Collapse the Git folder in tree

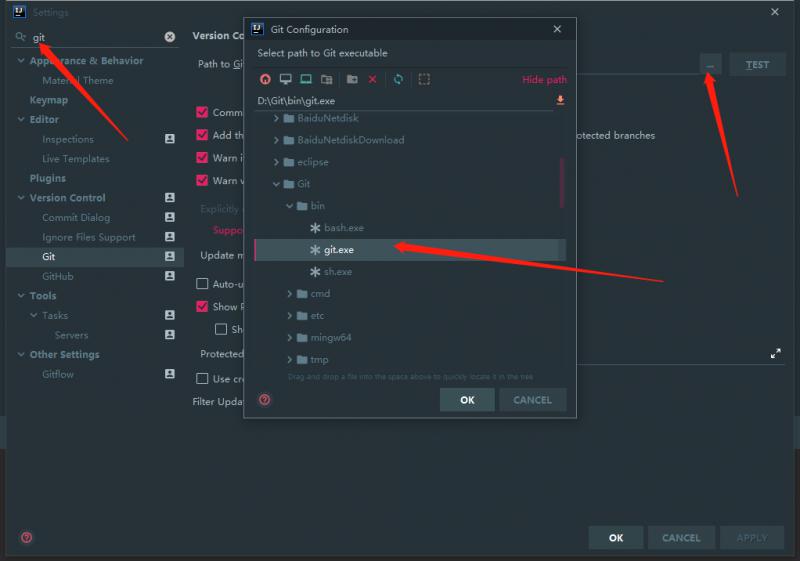(276, 184)
